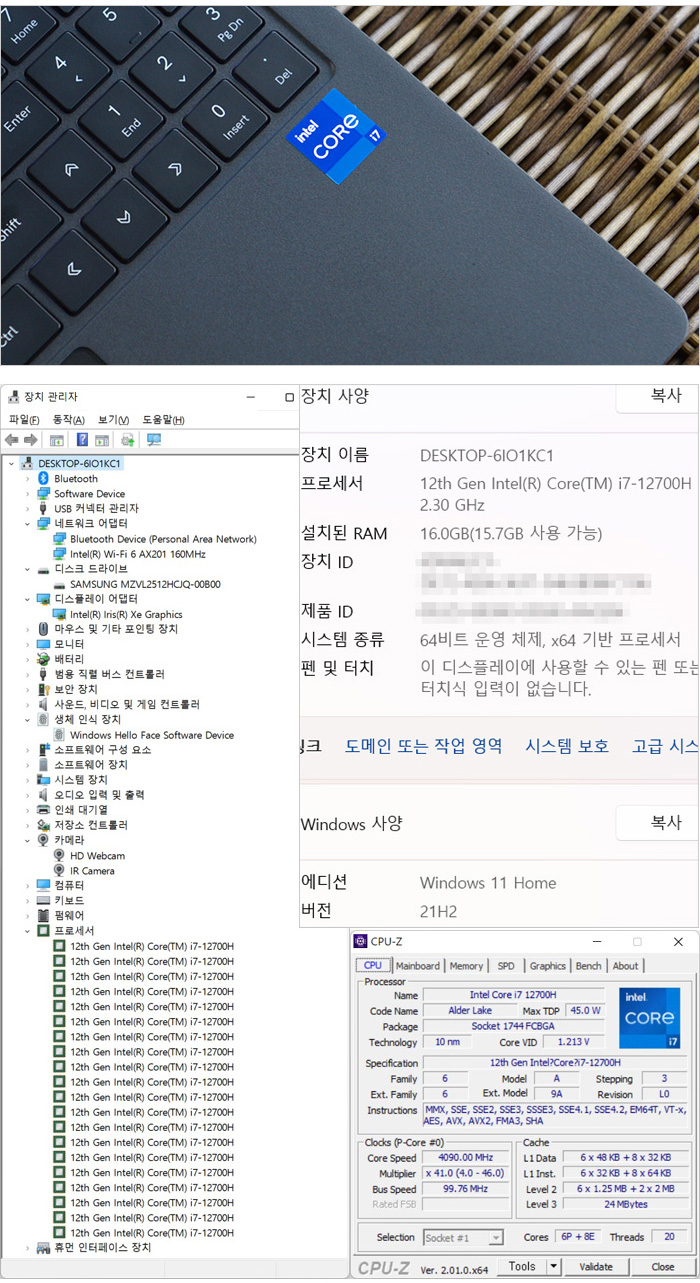Screen dimensions: 700x1283
Task: Open the 동작(A) menu
Action: (68, 420)
